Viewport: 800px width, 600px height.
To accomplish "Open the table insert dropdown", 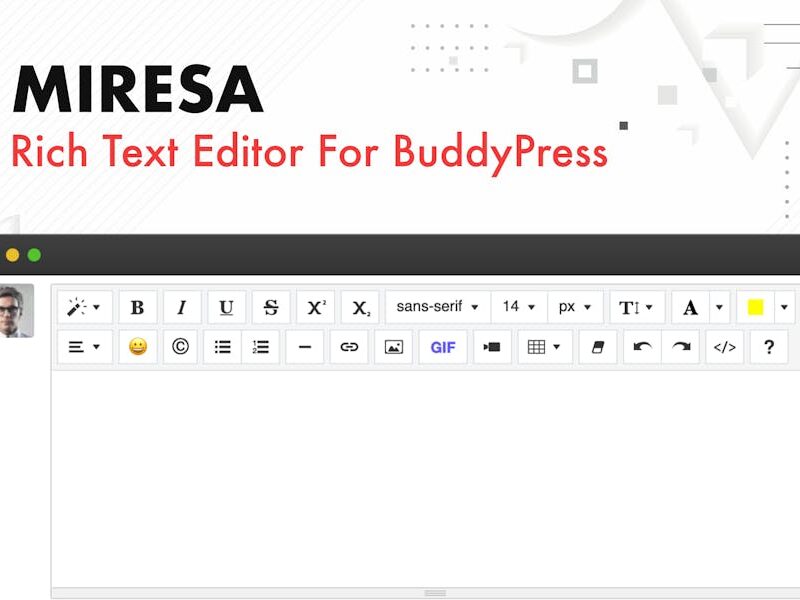I will [x=545, y=347].
